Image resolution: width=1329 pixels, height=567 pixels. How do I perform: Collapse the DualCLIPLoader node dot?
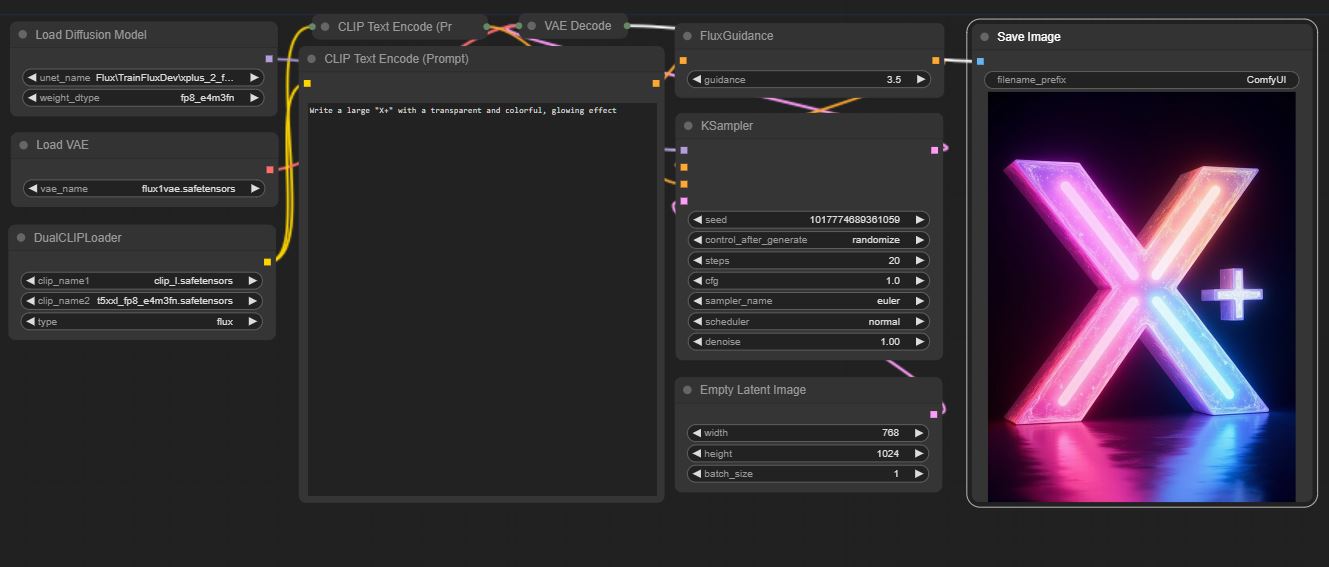click(x=22, y=238)
